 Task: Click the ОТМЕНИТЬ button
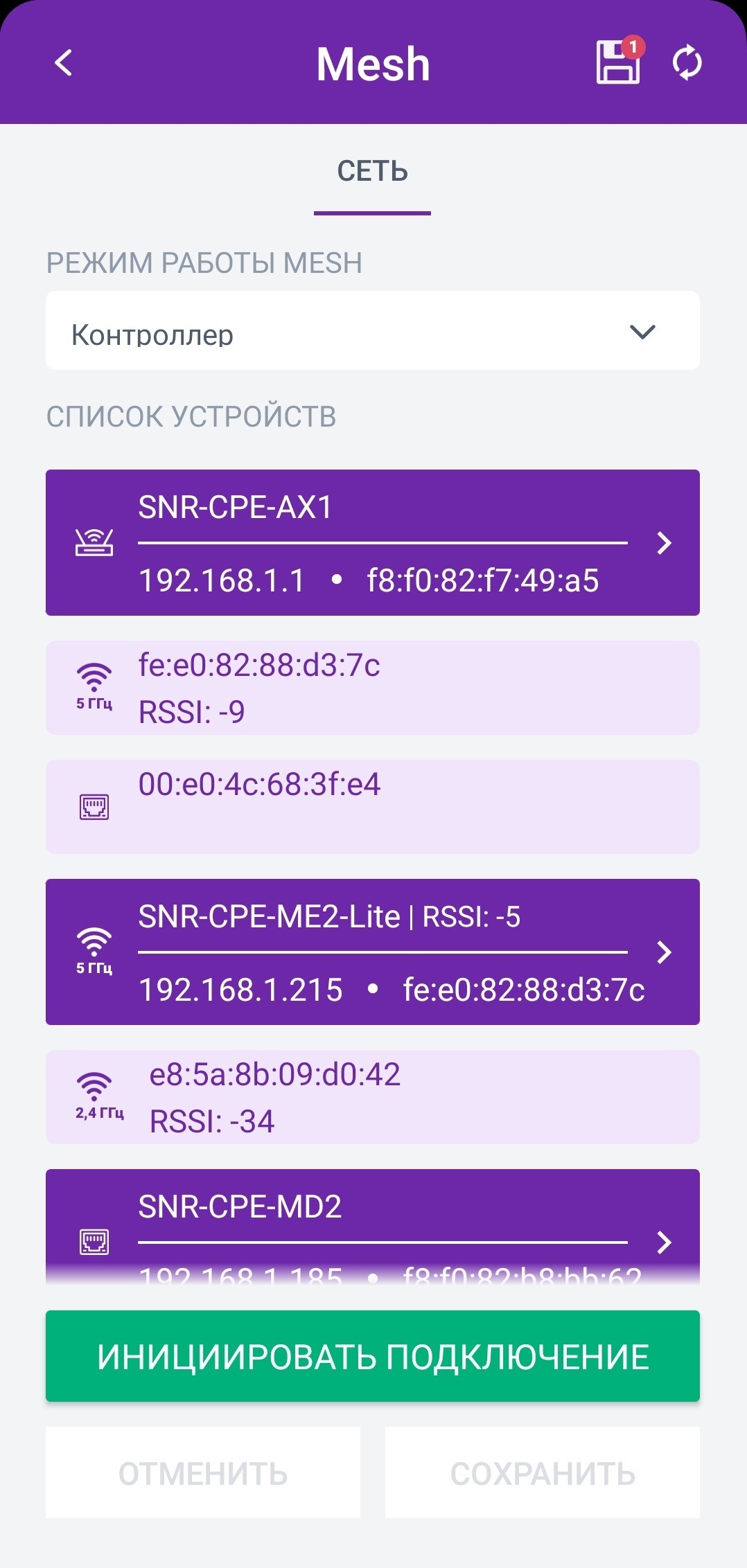click(203, 1473)
